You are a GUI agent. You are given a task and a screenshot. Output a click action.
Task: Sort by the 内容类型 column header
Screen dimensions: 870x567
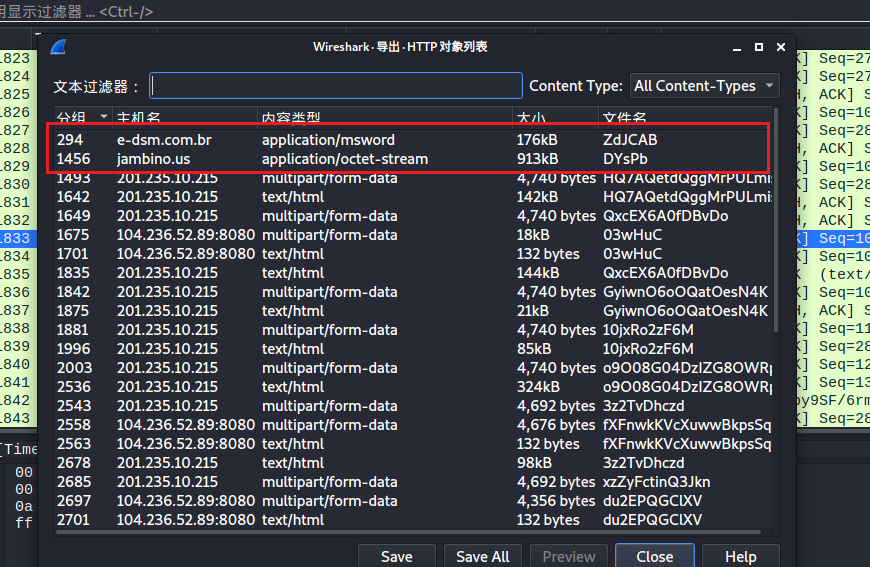coord(290,118)
